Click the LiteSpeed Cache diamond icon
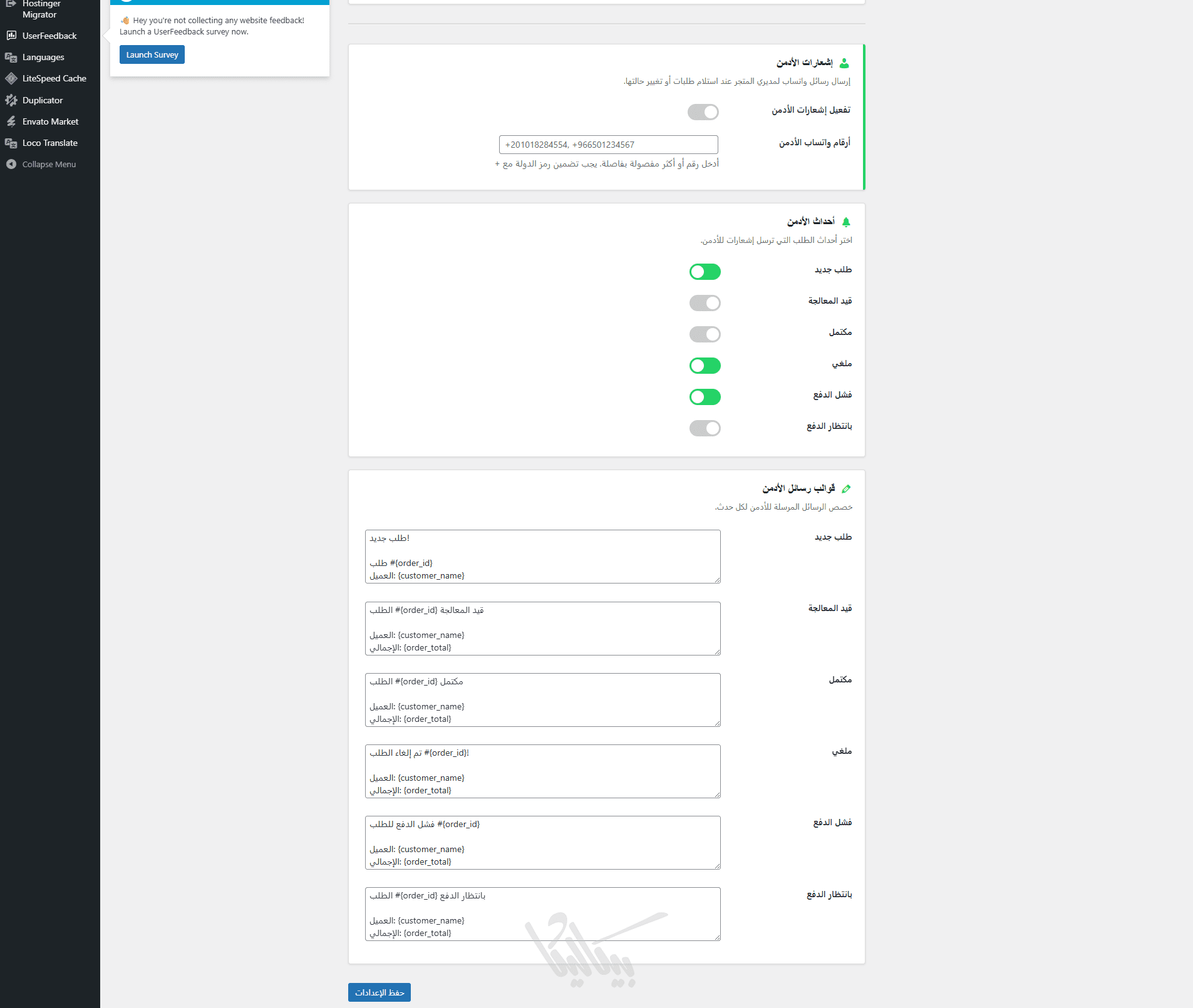Screen dimensions: 1193x1008 [x=11, y=78]
